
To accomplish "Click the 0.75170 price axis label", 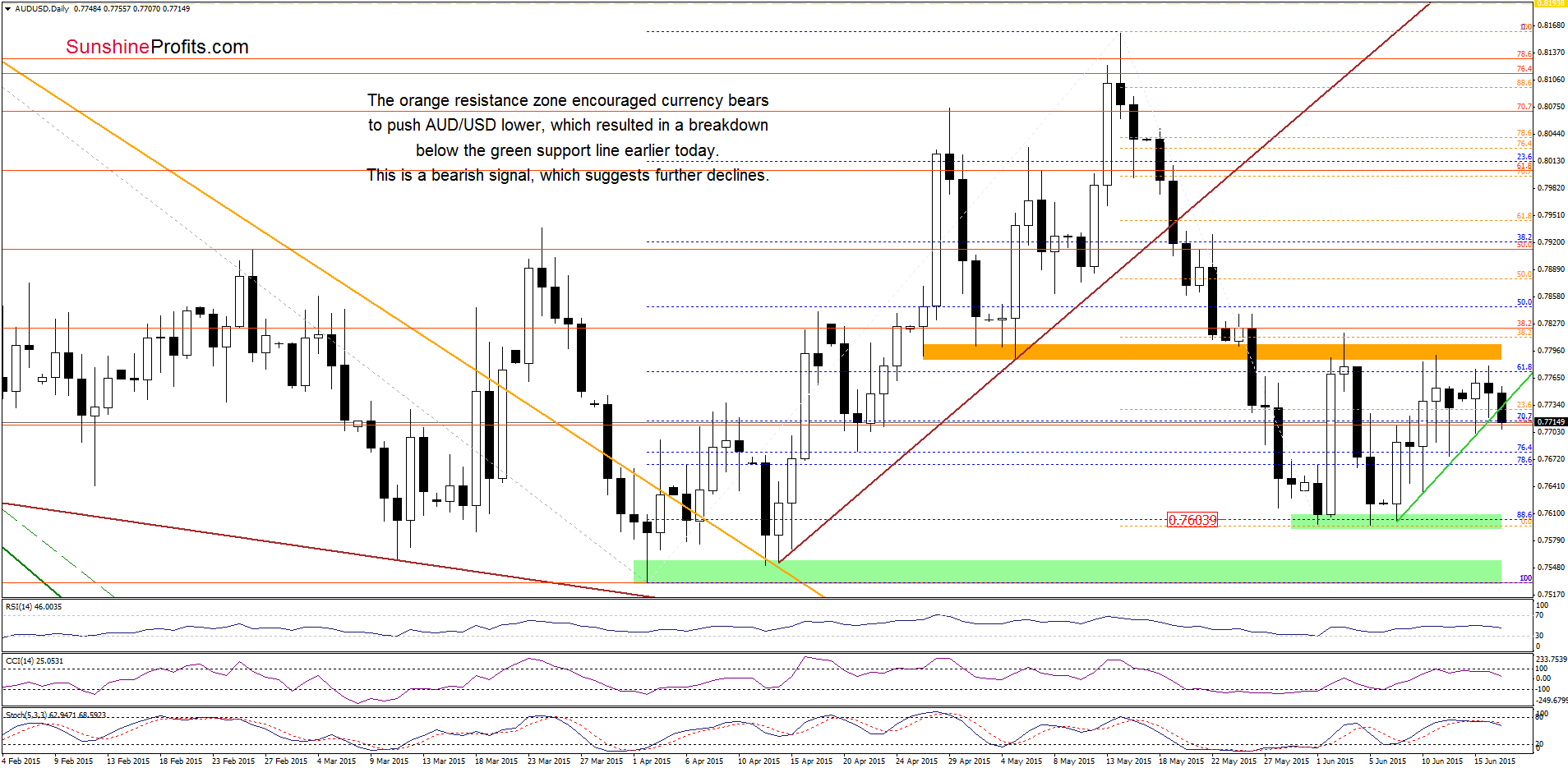I will (1551, 594).
